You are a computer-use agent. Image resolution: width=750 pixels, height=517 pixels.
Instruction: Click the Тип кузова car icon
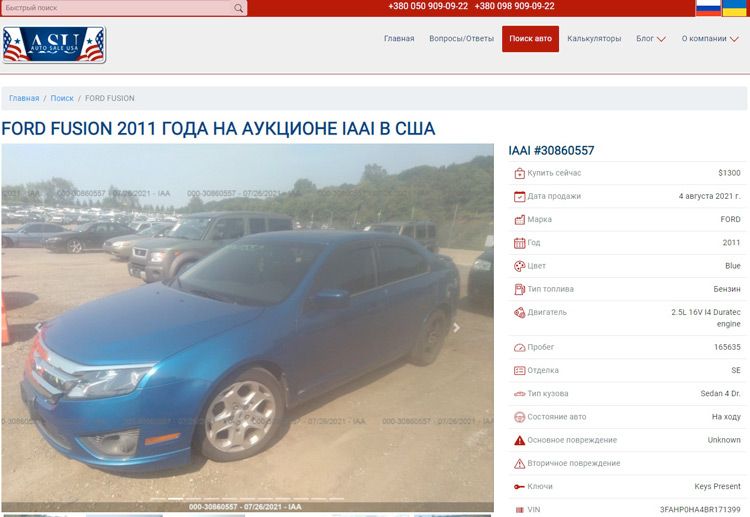click(x=519, y=394)
